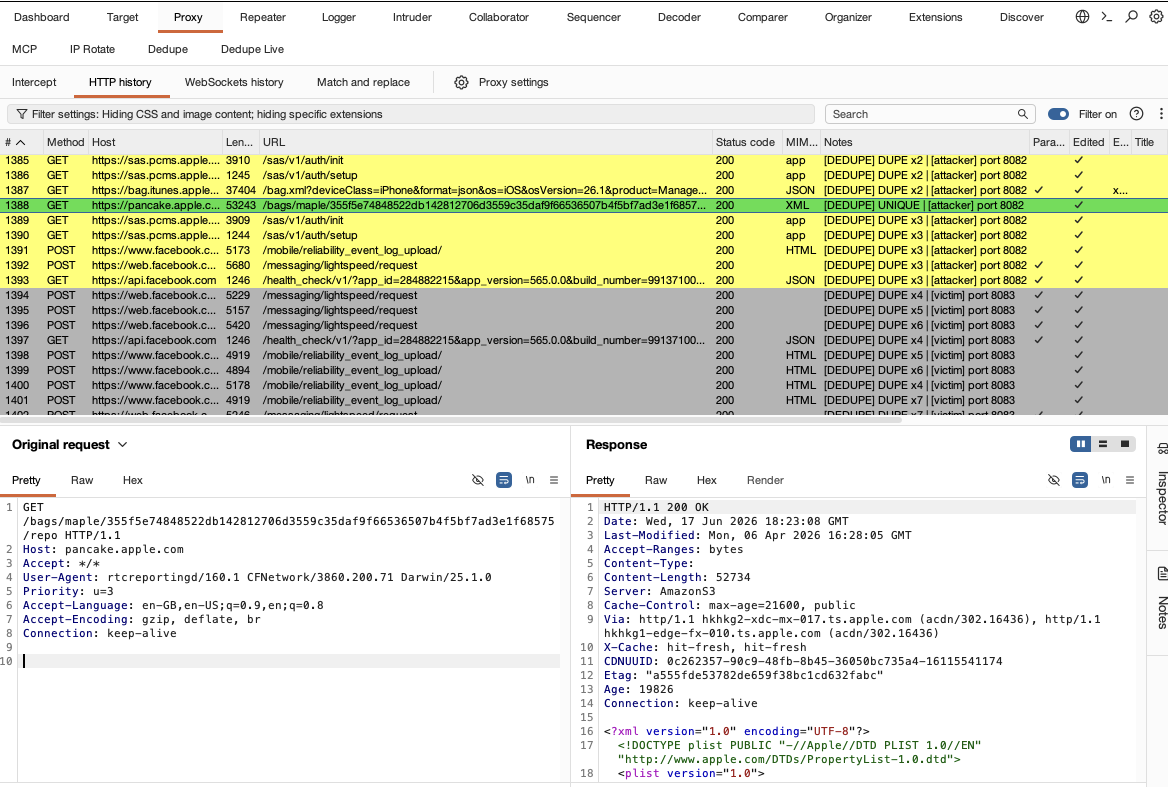Viewport: 1168px width, 787px height.
Task: Sort by the Notes column header
Action: (925, 142)
